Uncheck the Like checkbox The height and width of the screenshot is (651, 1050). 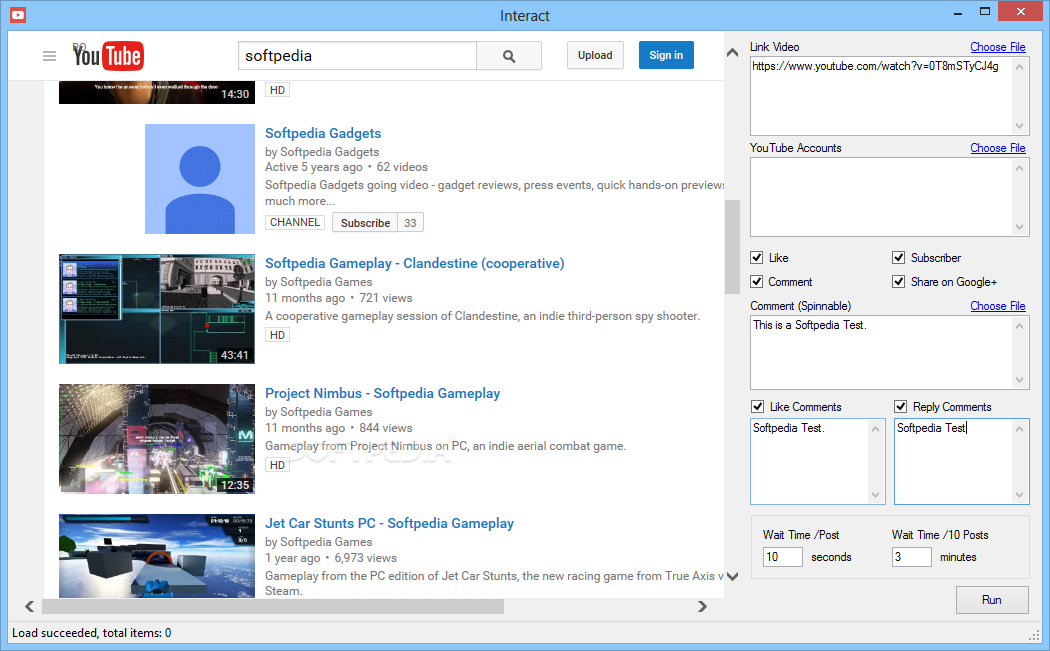757,258
